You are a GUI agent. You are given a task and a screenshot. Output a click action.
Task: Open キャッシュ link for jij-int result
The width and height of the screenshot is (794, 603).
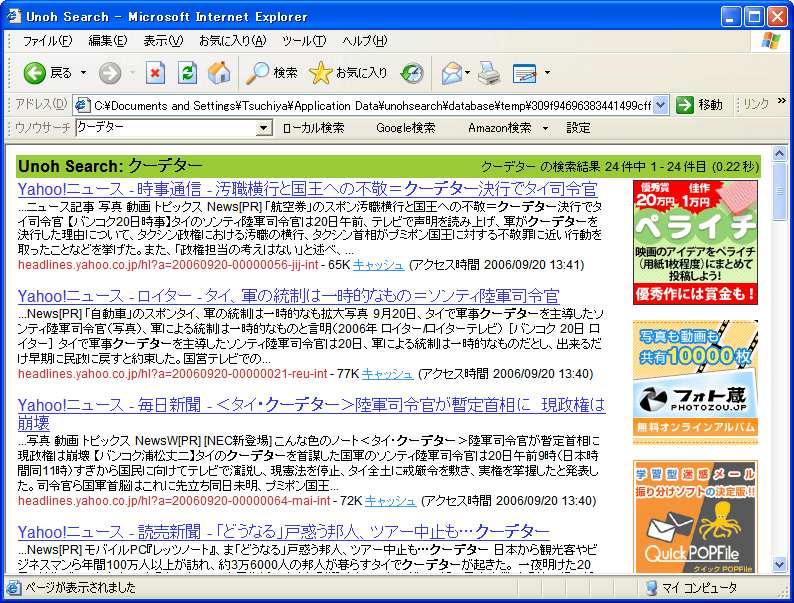[x=378, y=265]
